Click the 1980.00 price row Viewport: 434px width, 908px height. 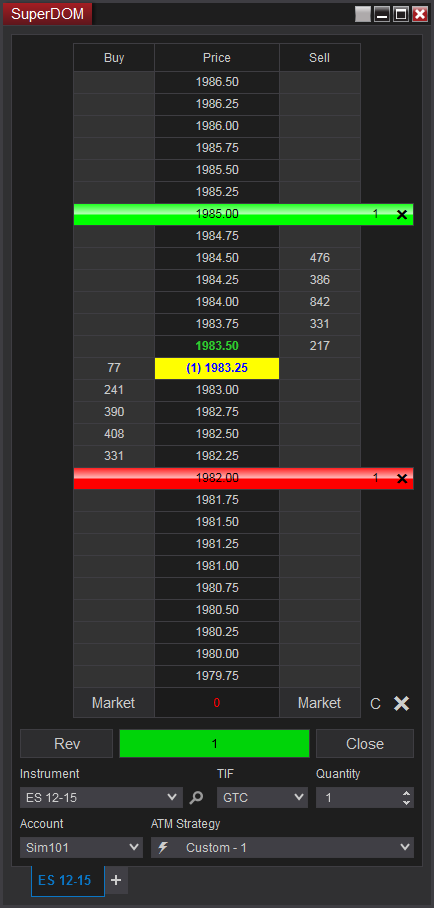217,654
